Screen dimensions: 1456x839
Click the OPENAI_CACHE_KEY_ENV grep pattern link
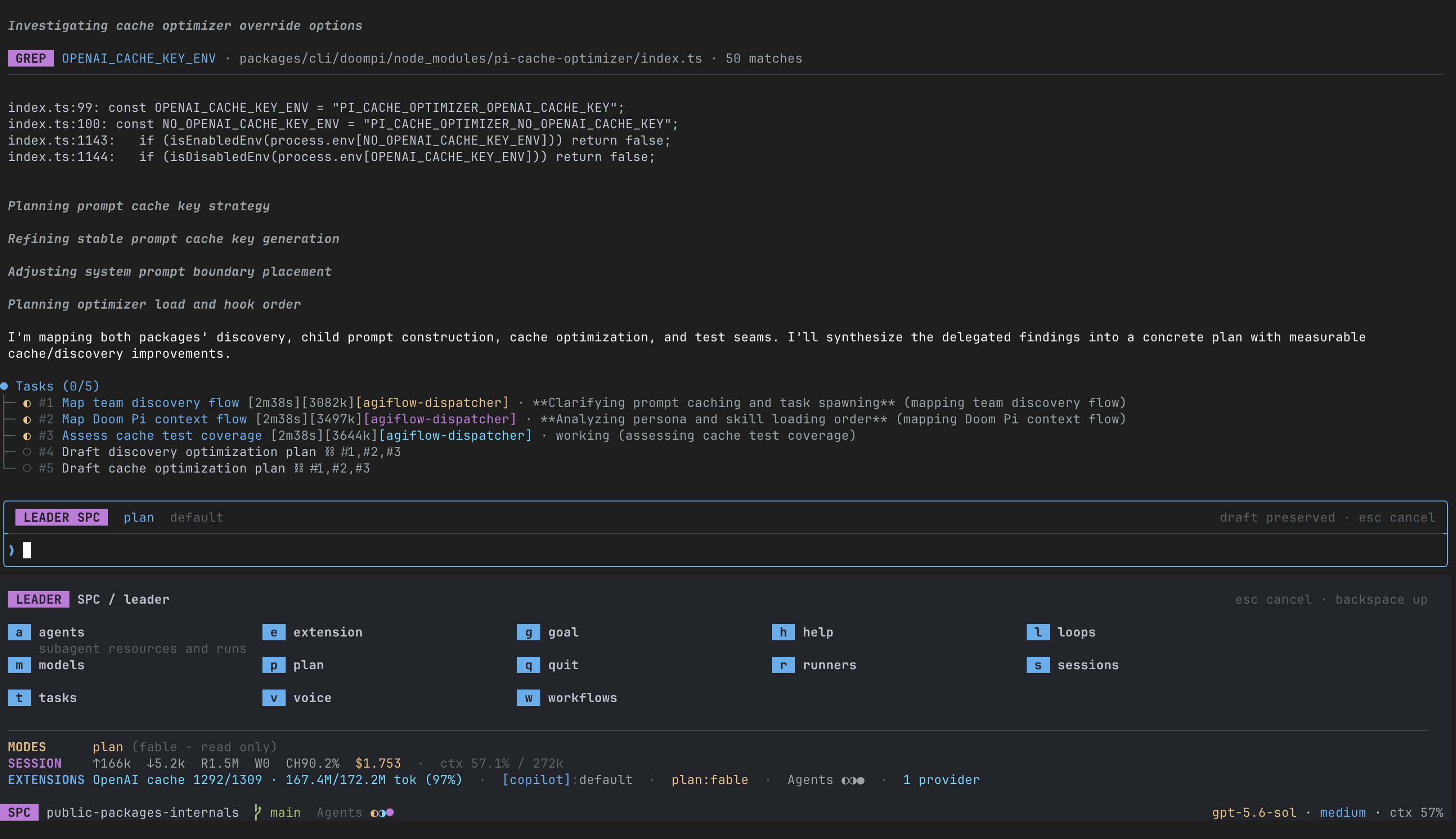click(x=139, y=59)
